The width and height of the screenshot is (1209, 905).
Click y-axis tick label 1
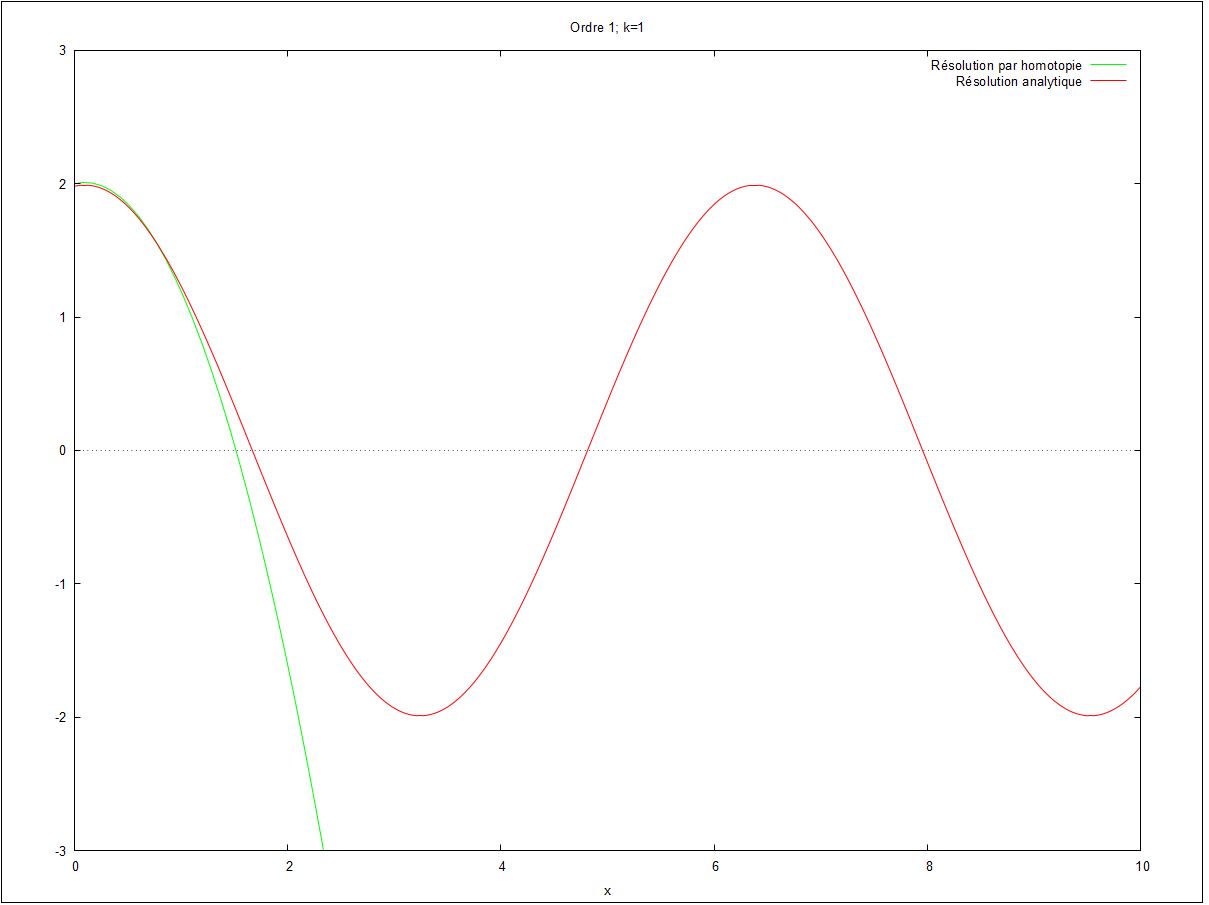[62, 318]
